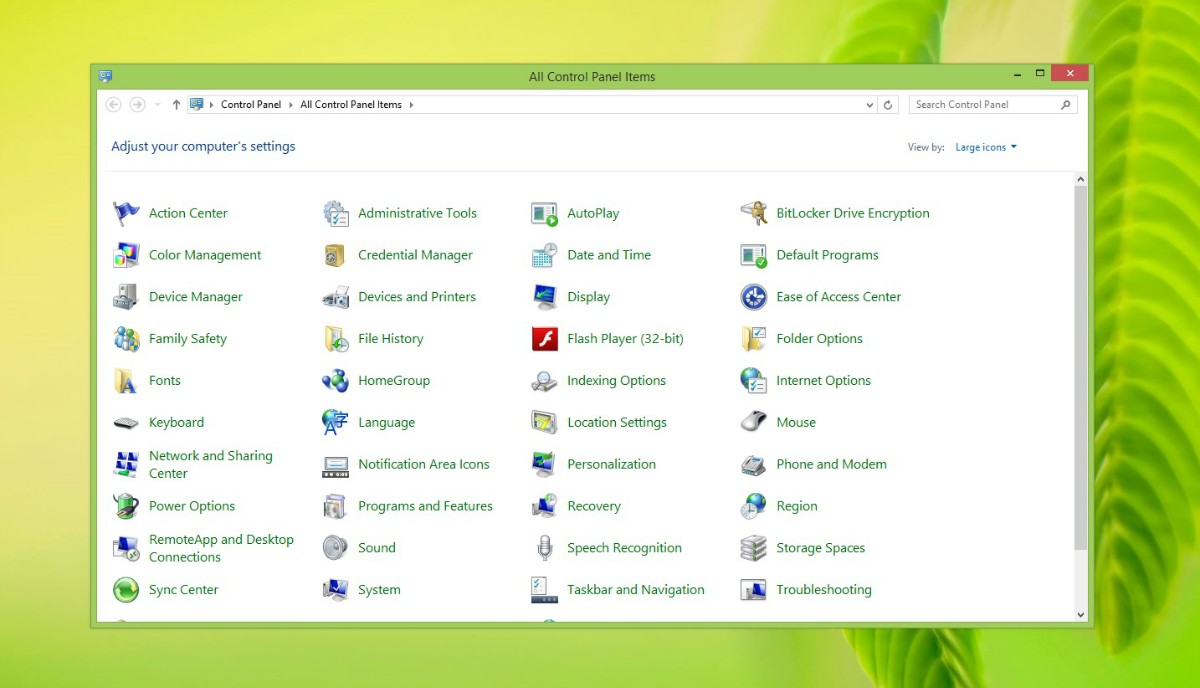The height and width of the screenshot is (688, 1200).
Task: Click the Ease of Access Center icon
Action: pyautogui.click(x=753, y=297)
